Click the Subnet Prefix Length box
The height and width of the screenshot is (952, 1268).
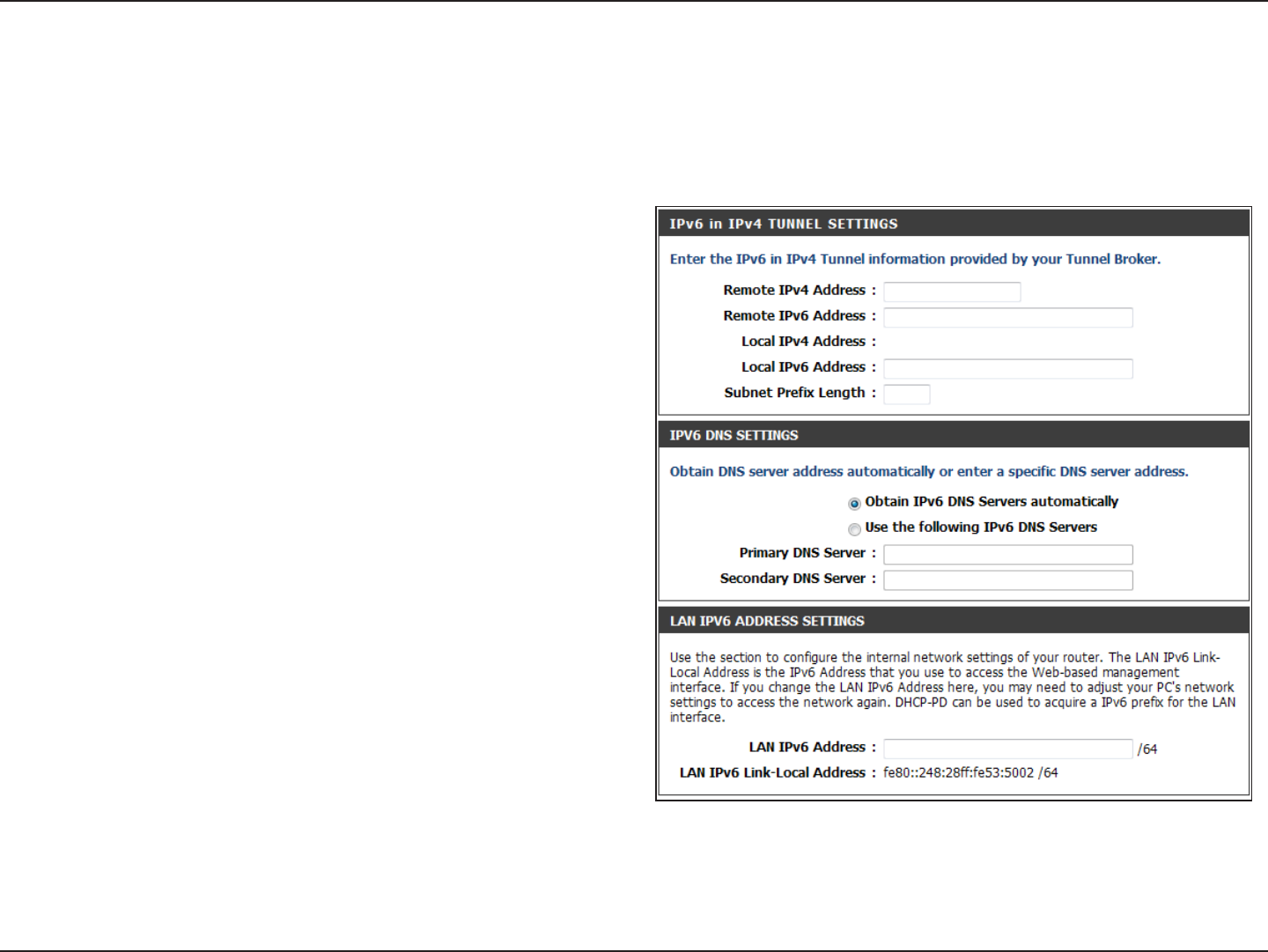point(907,394)
